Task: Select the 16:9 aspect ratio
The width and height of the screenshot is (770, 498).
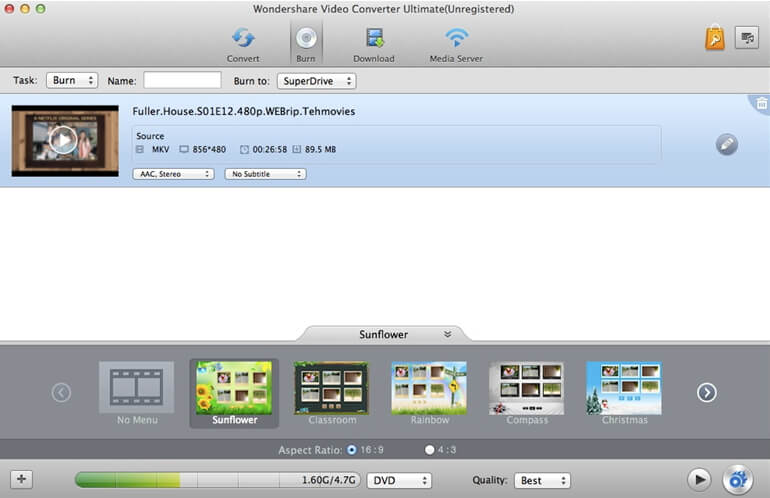Action: (x=352, y=449)
